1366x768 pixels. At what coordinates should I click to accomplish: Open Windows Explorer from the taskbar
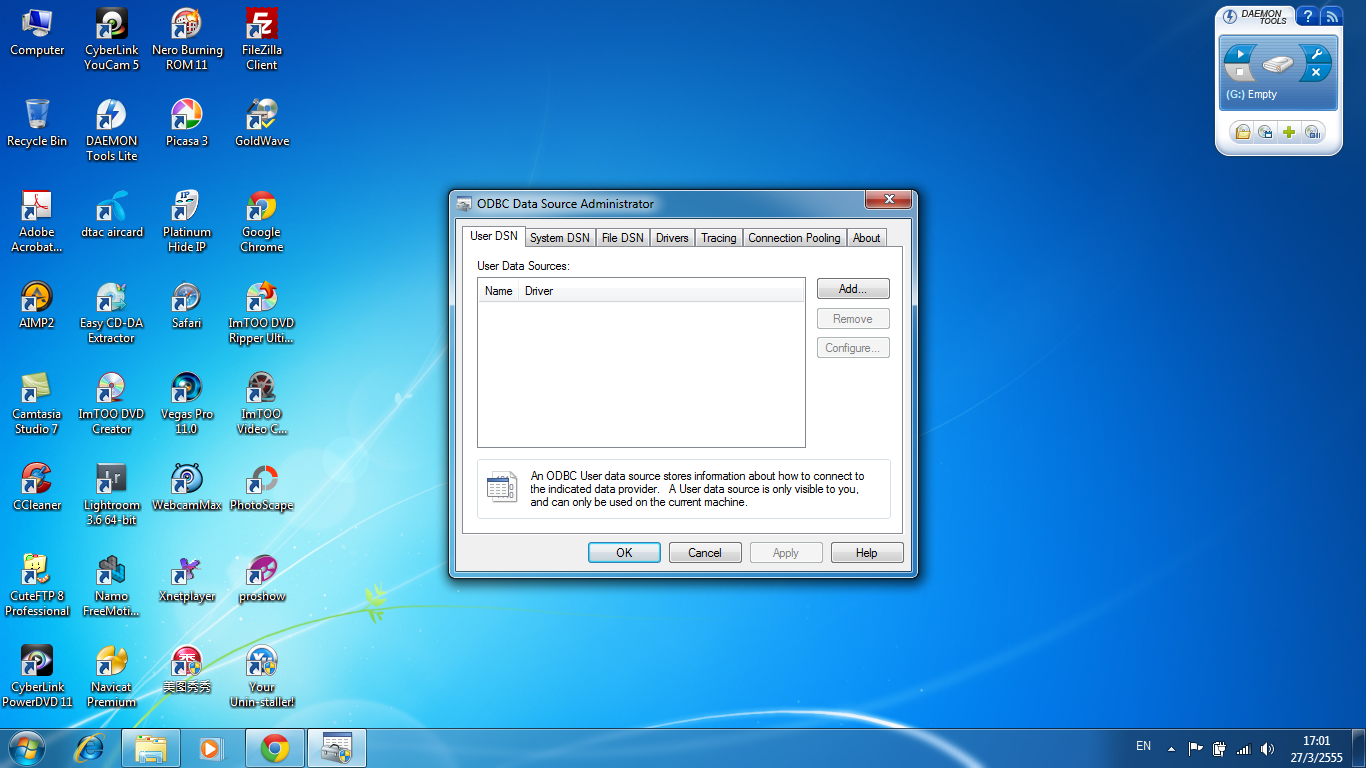click(151, 747)
